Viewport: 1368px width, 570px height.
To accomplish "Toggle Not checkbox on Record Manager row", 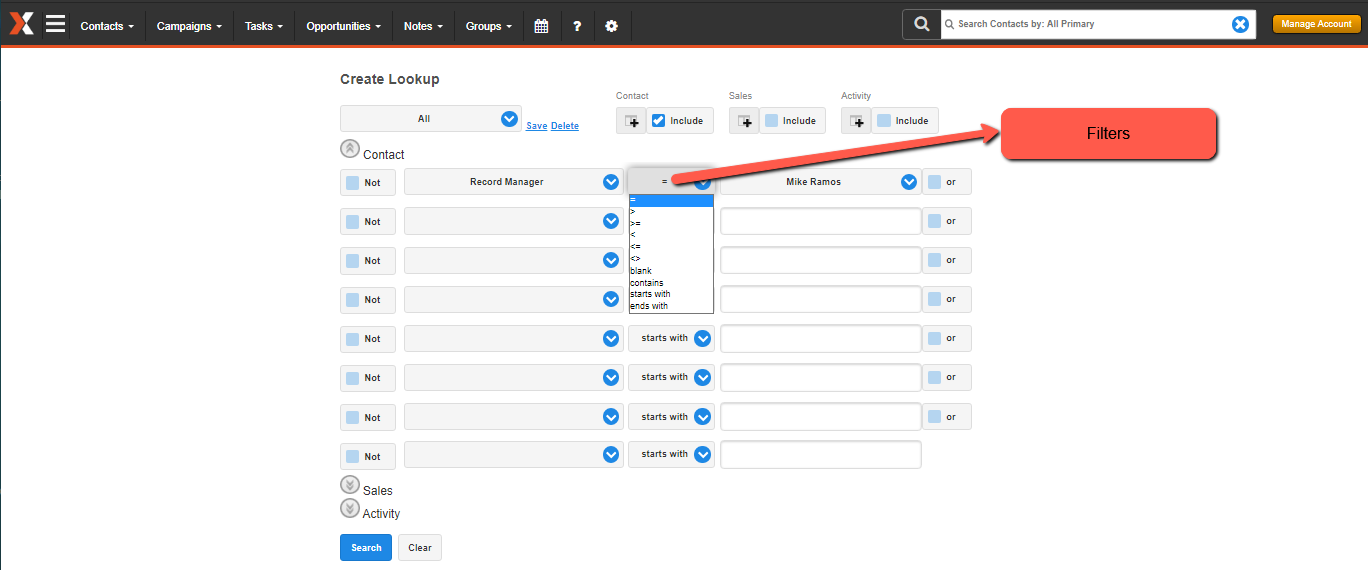I will click(x=352, y=182).
